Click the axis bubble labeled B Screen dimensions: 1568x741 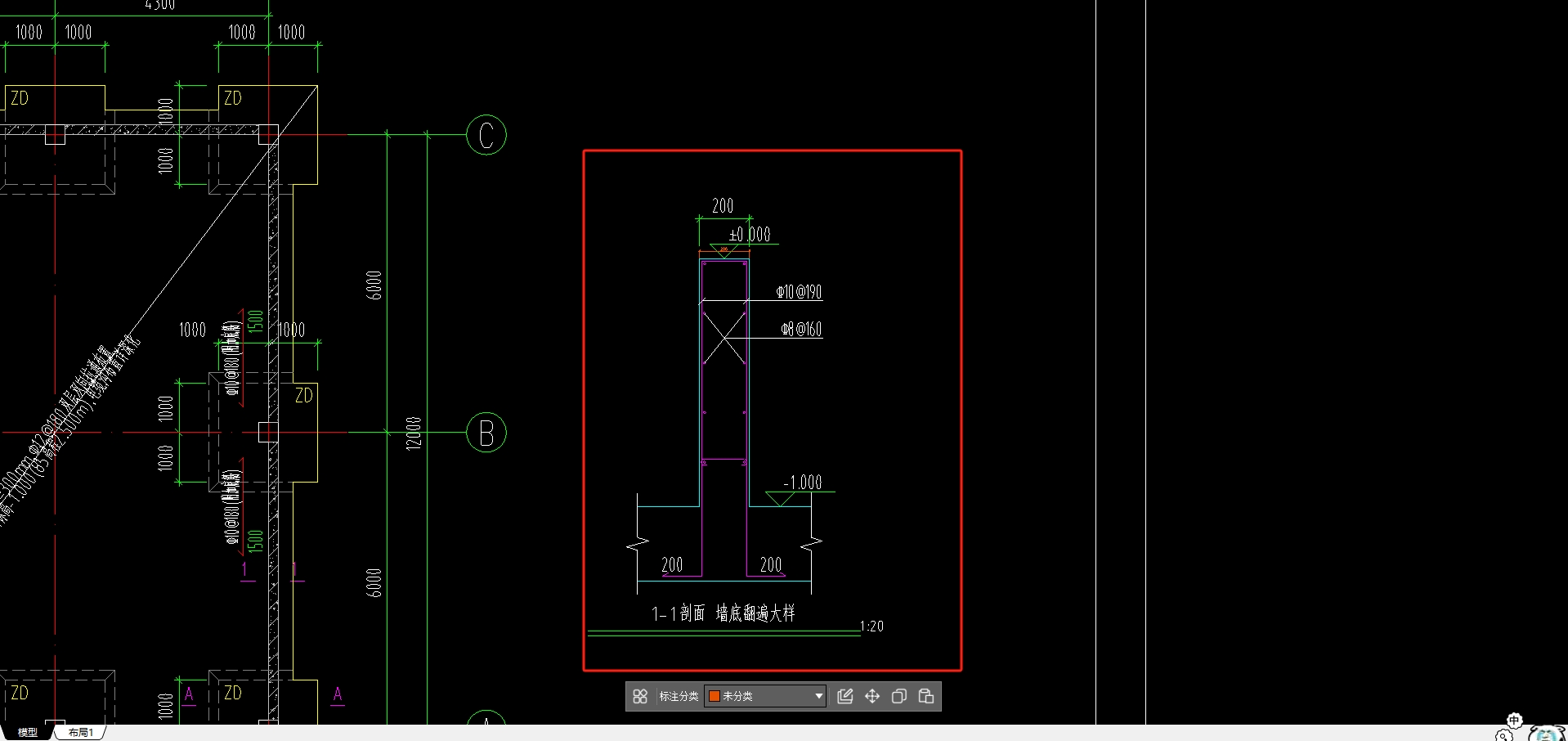pyautogui.click(x=486, y=433)
